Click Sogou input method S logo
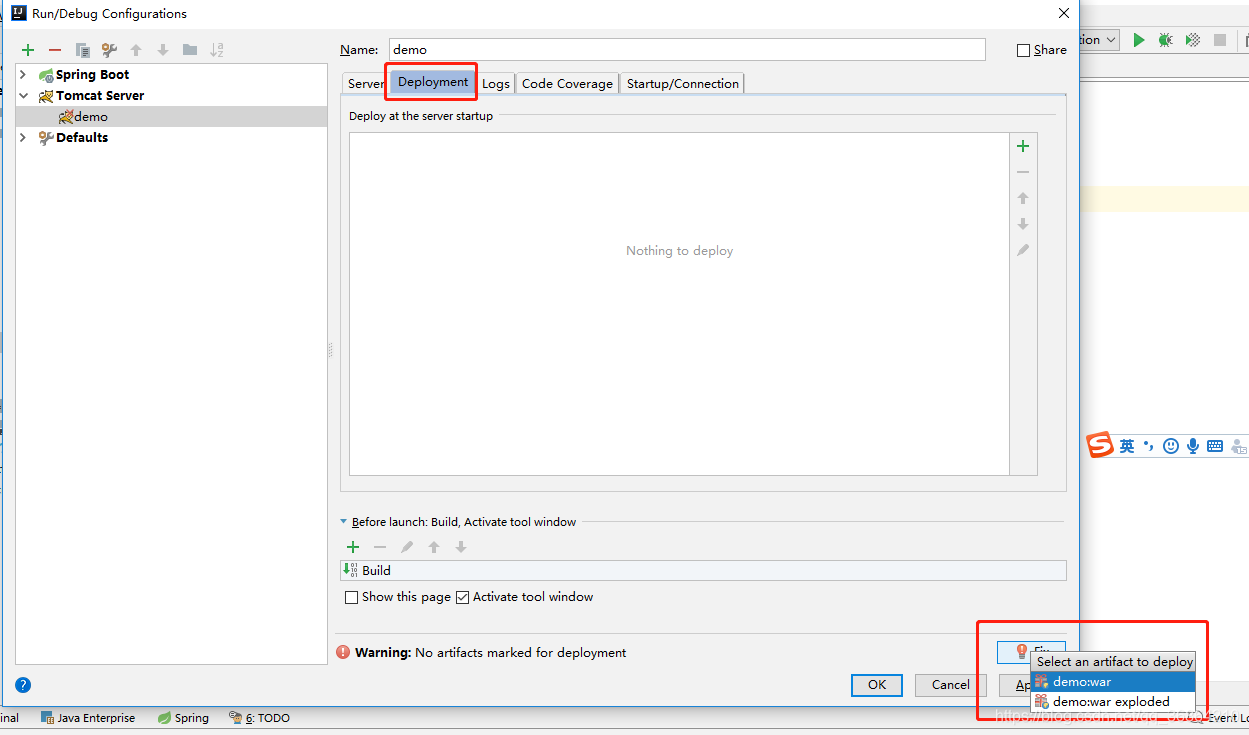Image resolution: width=1249 pixels, height=735 pixels. pos(1100,445)
